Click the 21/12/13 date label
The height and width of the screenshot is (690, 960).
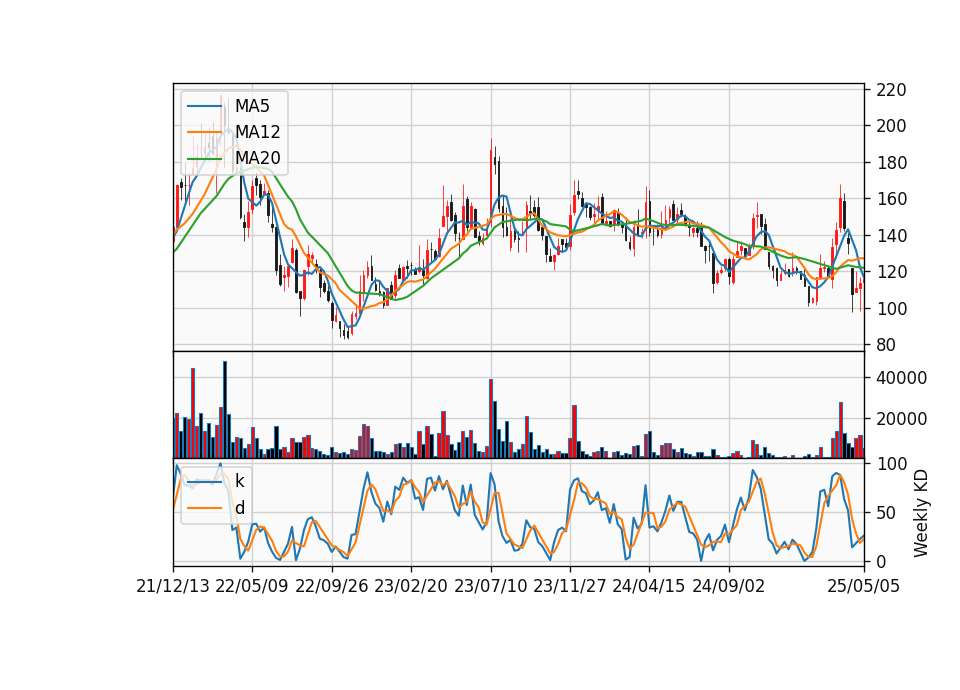click(x=173, y=586)
